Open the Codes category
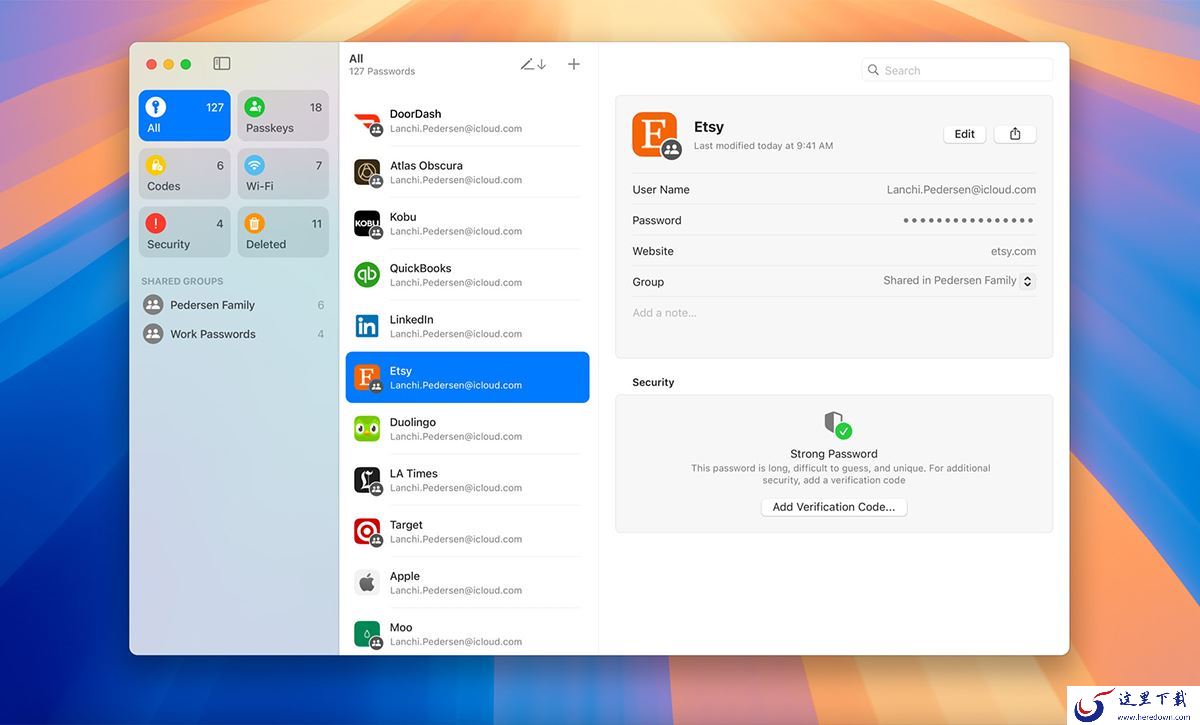Screen dimensions: 1200x725 (x=185, y=173)
